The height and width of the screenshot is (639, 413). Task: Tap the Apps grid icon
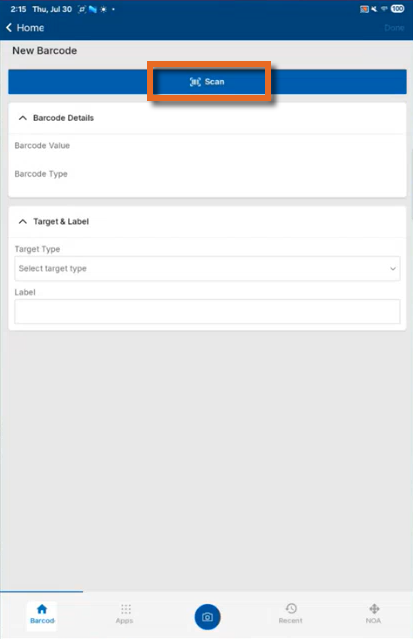pos(126,609)
